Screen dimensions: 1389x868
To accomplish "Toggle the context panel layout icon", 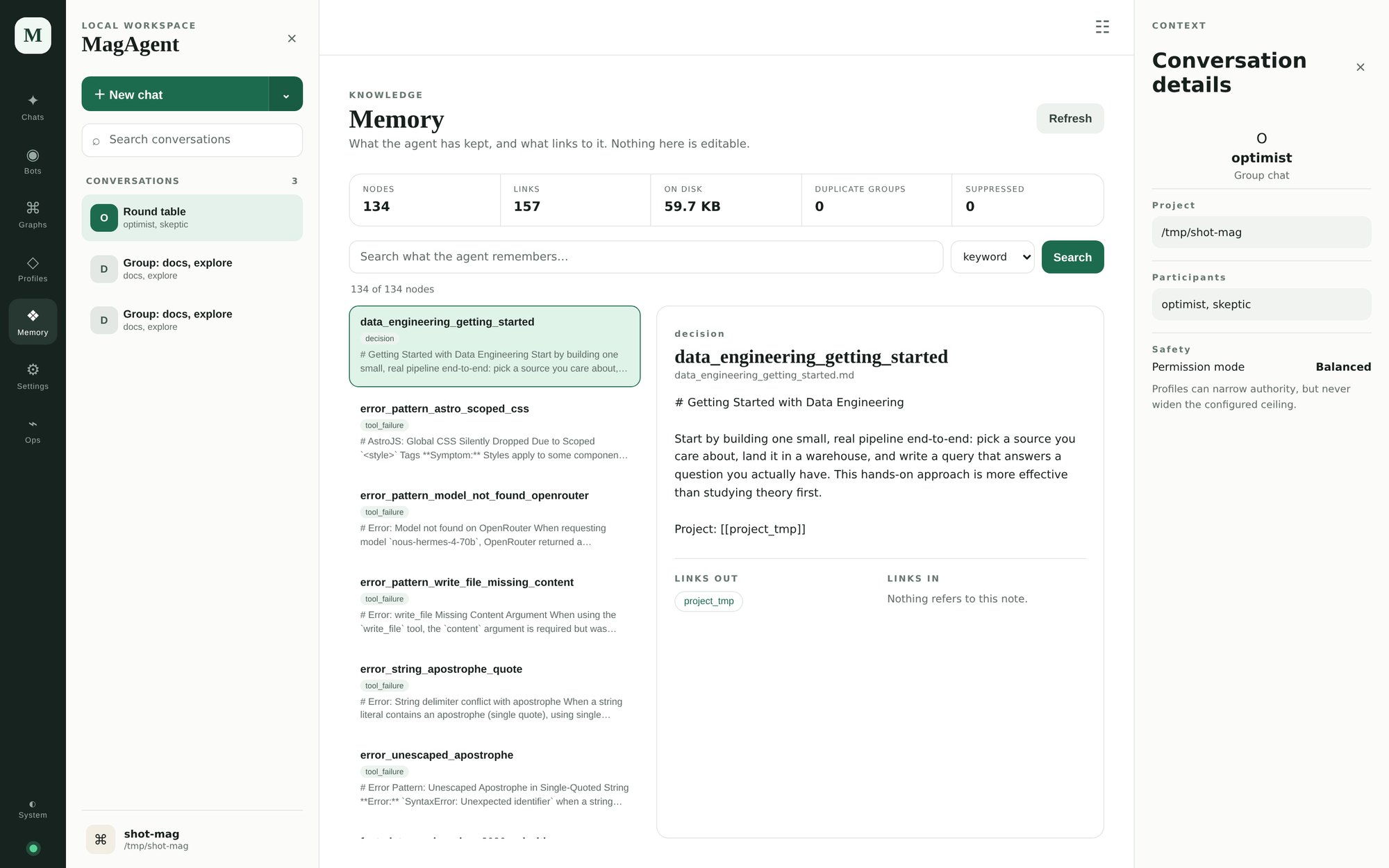I will (1102, 27).
